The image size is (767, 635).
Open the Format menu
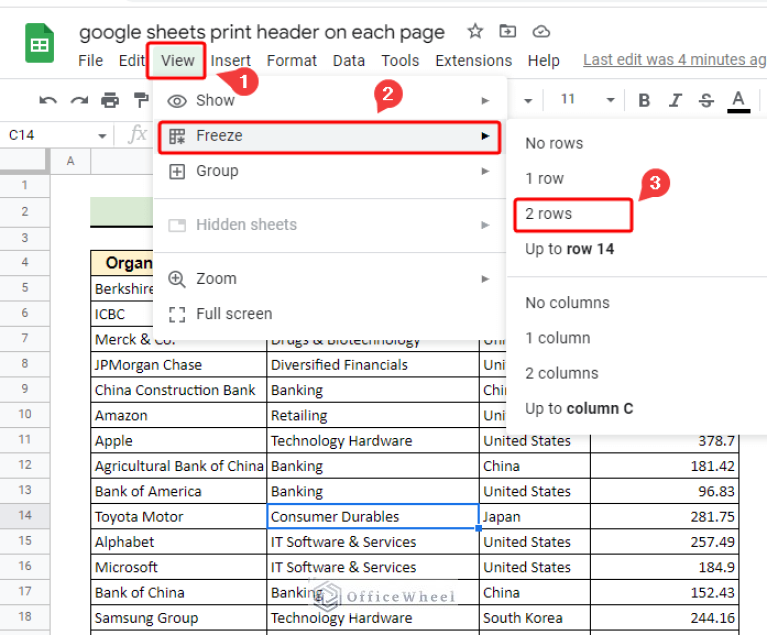click(x=292, y=61)
